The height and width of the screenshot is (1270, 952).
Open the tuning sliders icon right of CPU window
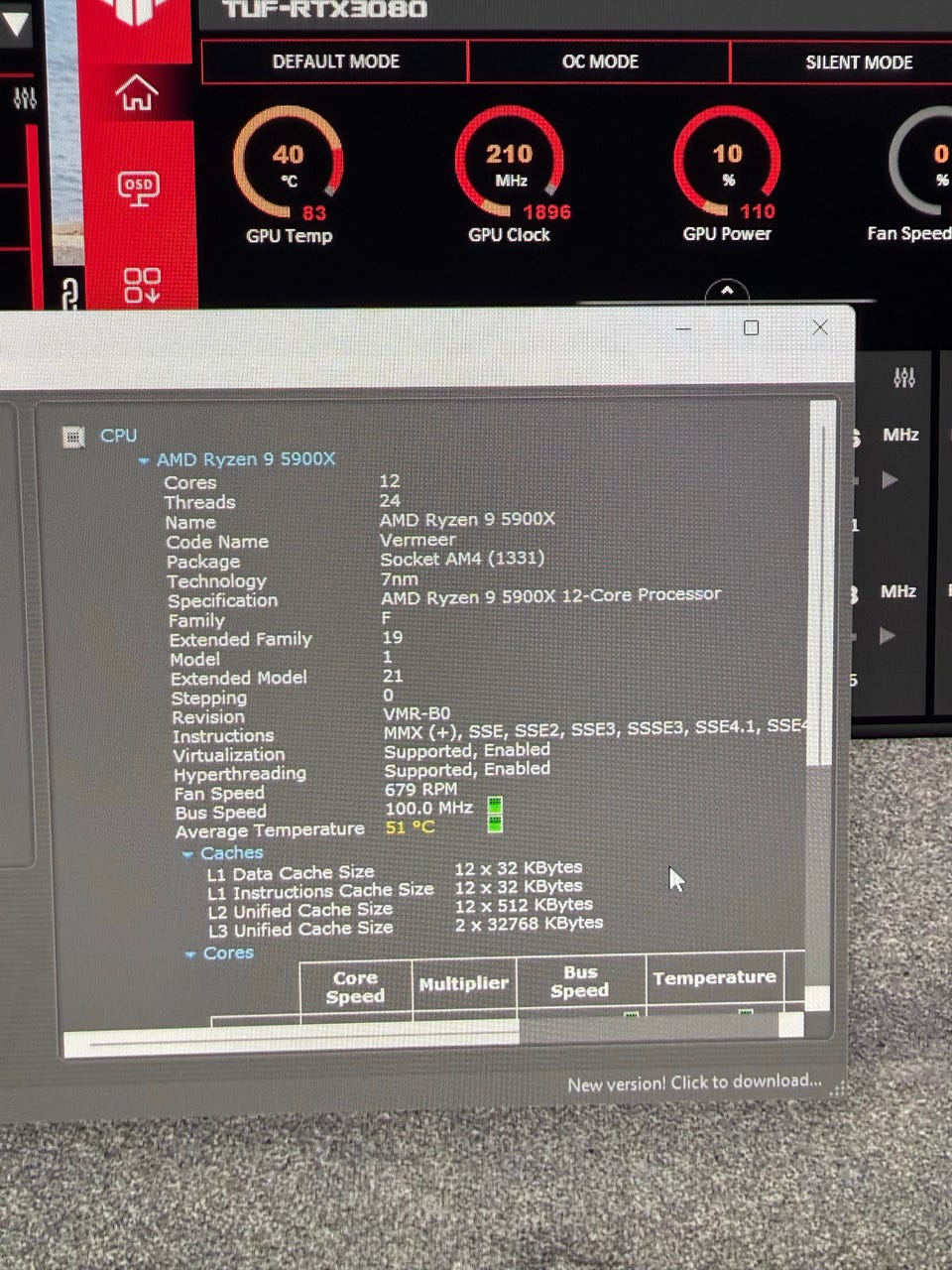(903, 377)
